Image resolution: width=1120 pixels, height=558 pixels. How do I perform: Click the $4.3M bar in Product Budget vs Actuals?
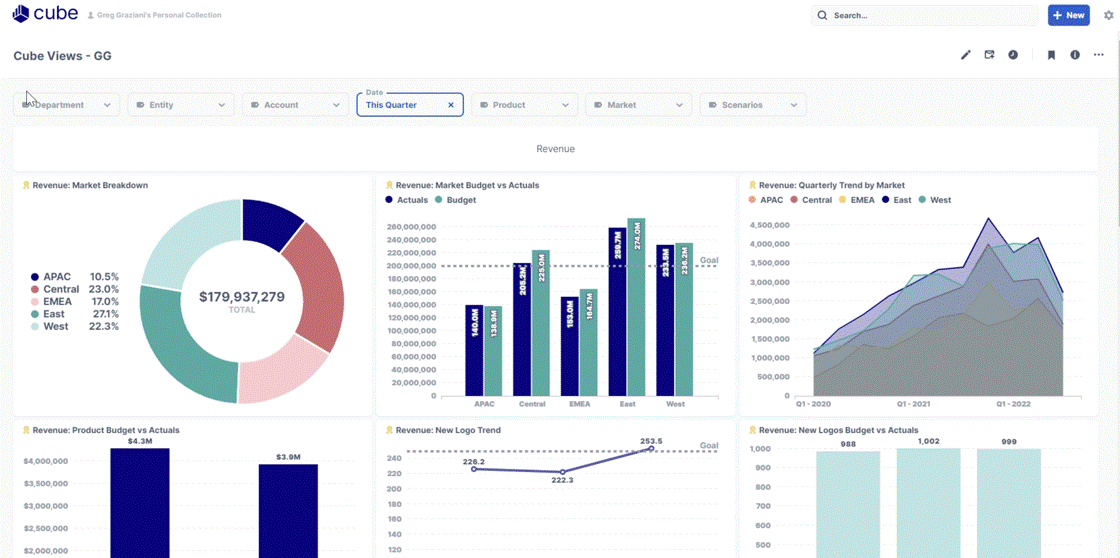pos(140,503)
